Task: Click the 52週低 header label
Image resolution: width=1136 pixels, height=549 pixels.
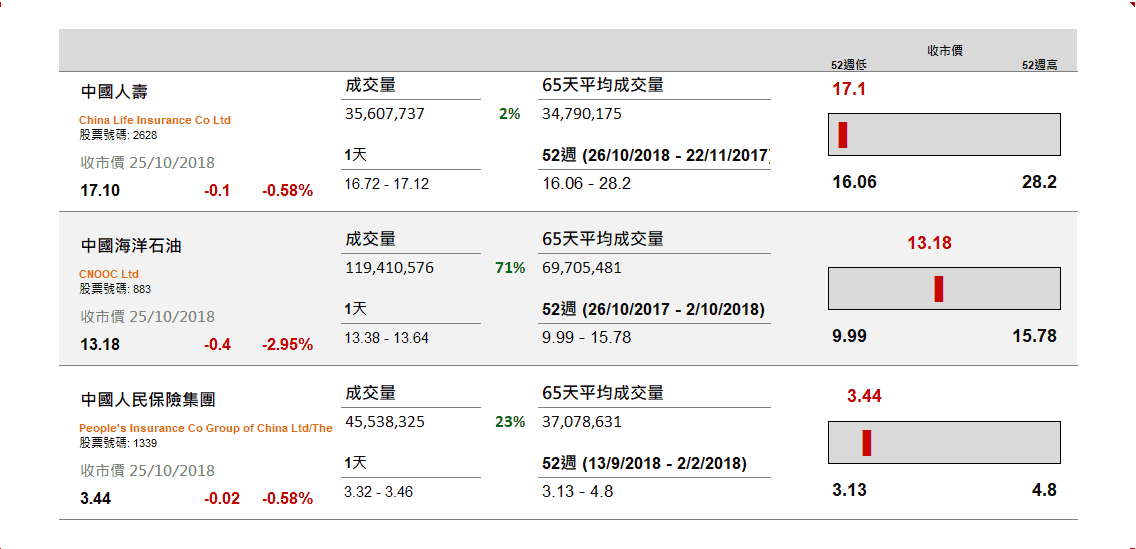Action: pyautogui.click(x=849, y=65)
